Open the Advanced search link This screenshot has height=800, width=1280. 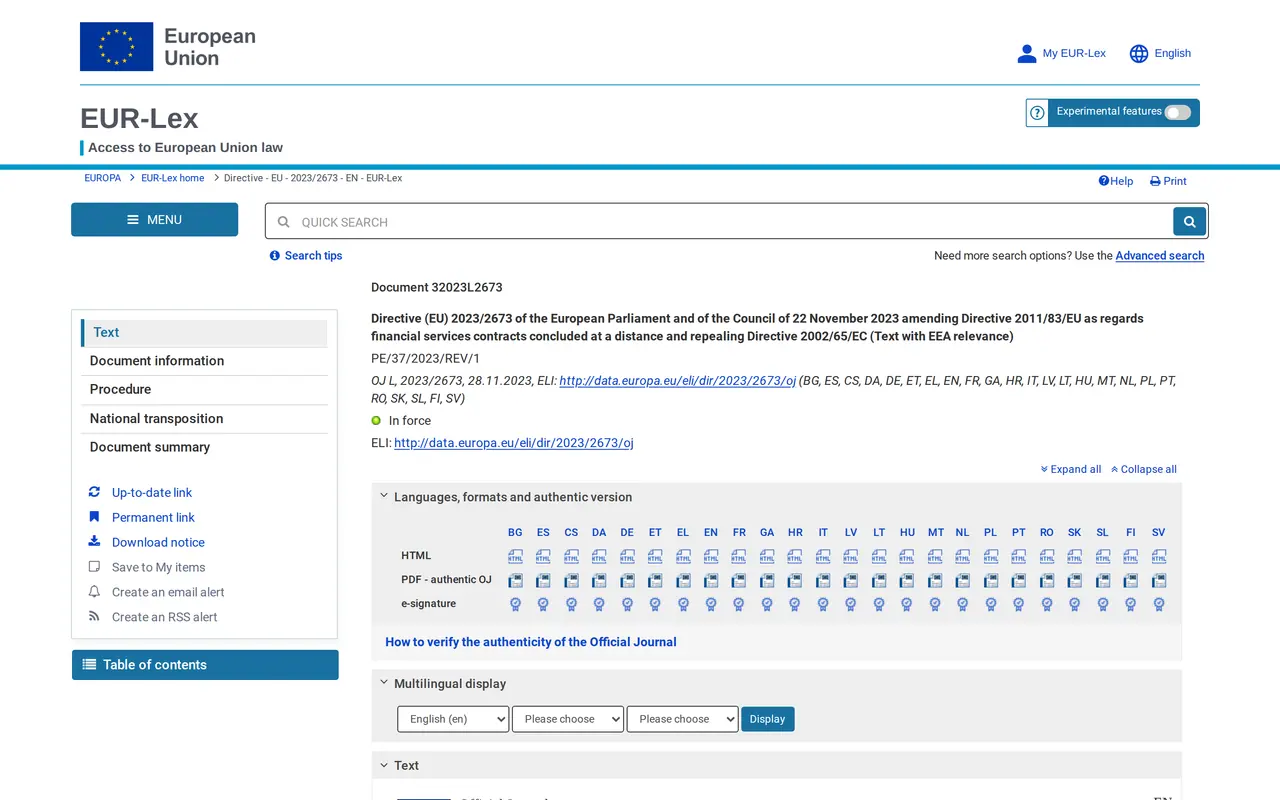click(x=1160, y=256)
